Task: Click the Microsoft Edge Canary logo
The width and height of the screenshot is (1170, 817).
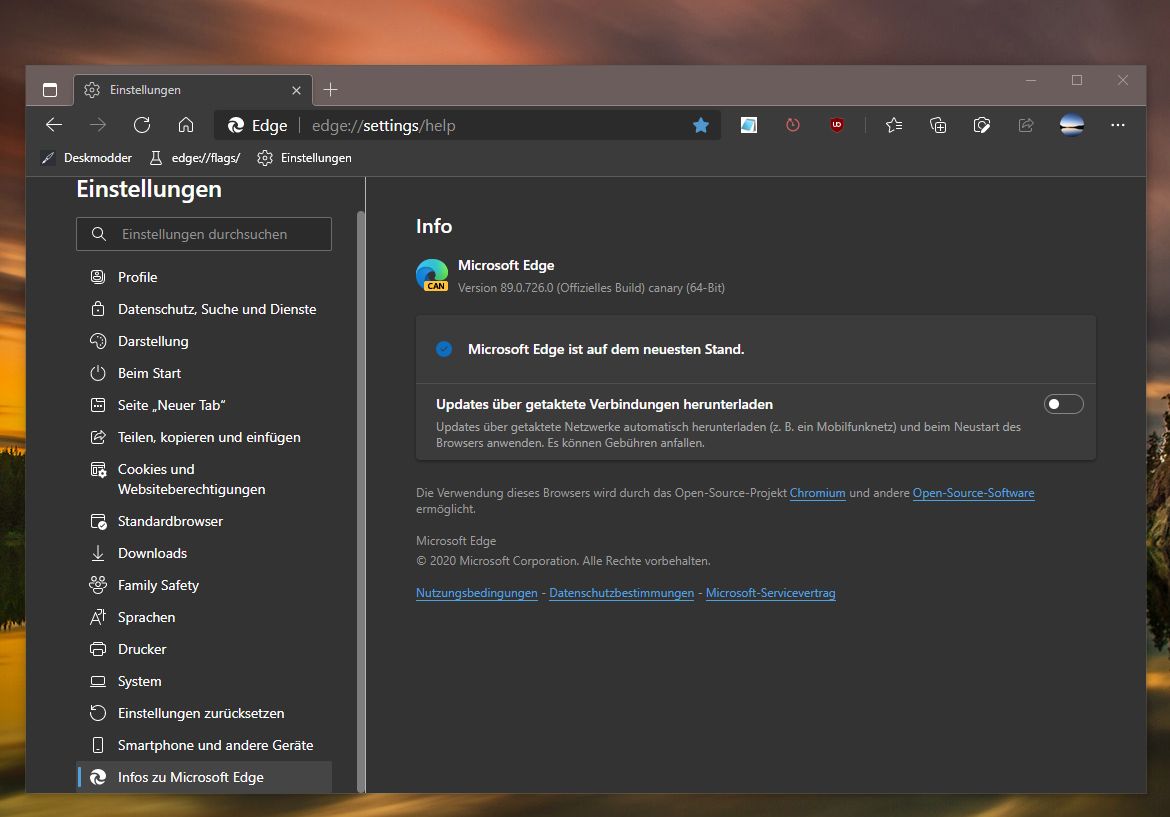Action: pos(432,275)
